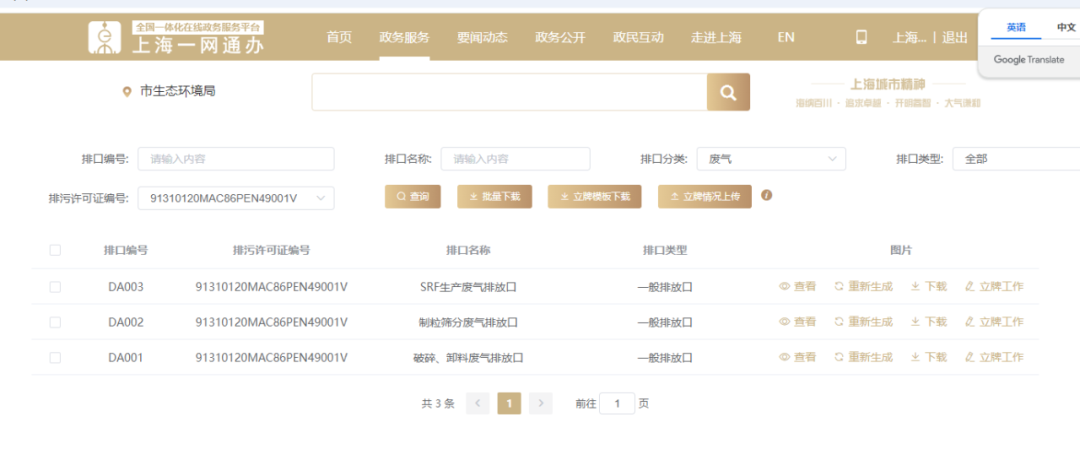
Task: Regenerate image for DA002 row
Action: pyautogui.click(x=863, y=322)
